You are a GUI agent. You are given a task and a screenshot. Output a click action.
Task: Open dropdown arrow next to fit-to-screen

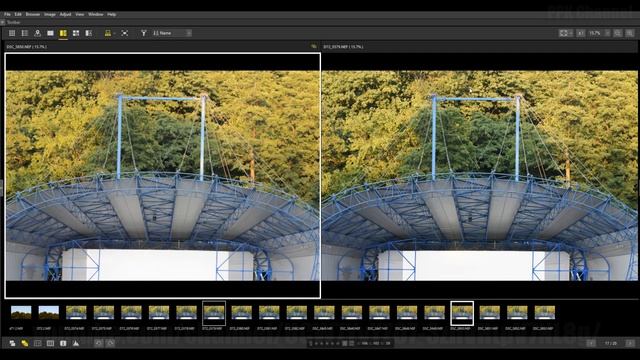point(571,33)
